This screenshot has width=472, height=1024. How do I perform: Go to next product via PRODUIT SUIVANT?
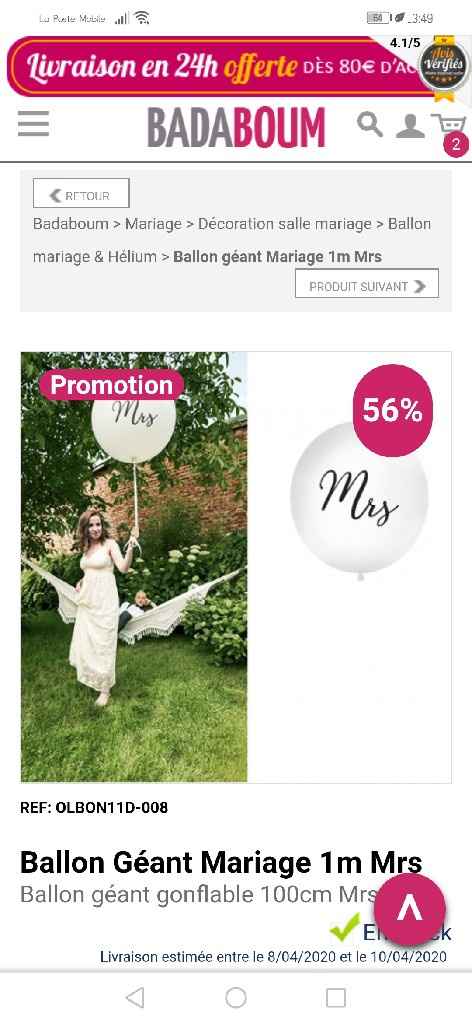(x=367, y=283)
